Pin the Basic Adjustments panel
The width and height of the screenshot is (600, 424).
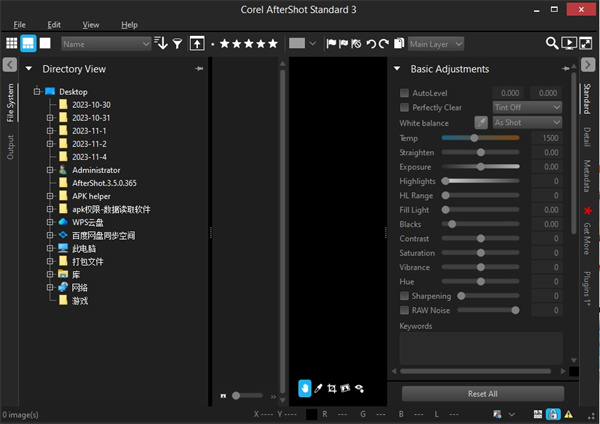[x=566, y=68]
